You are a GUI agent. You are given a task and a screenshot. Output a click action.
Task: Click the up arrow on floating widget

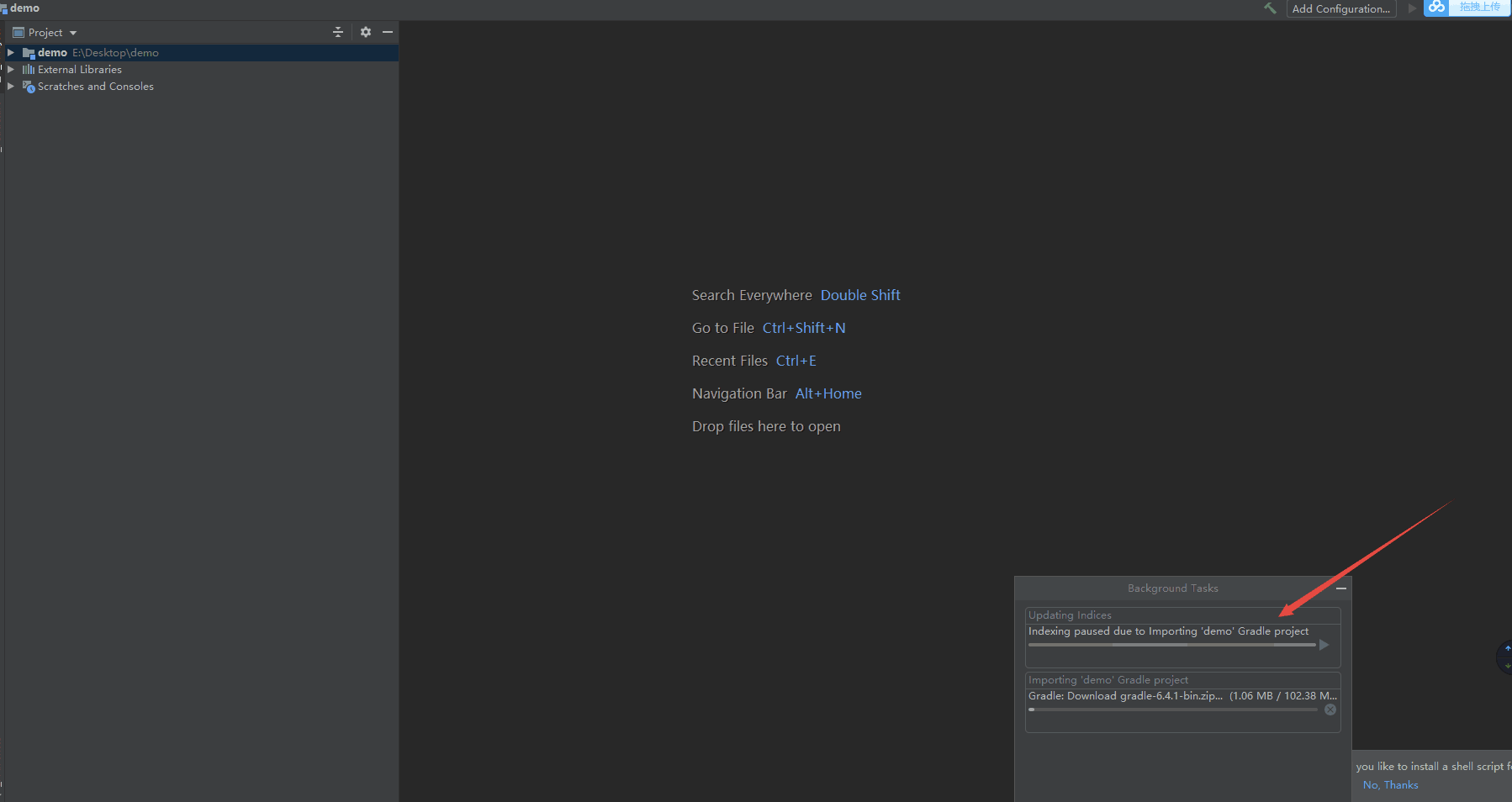[x=1508, y=648]
